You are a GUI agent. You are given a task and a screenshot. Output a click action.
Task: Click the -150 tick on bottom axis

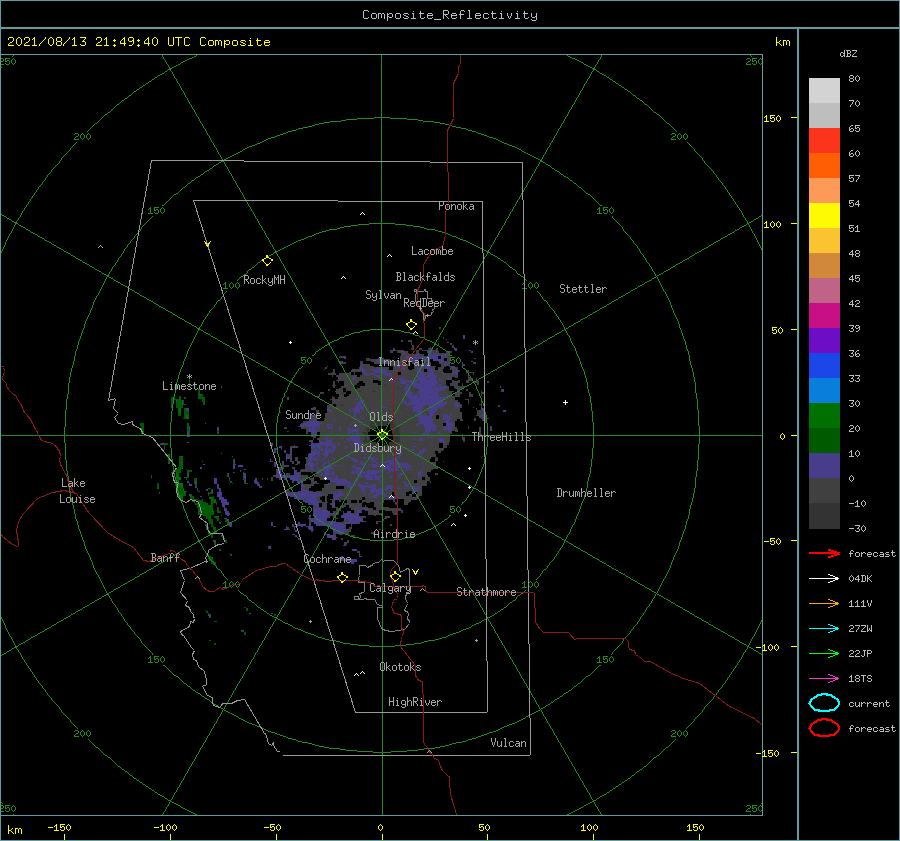59,827
